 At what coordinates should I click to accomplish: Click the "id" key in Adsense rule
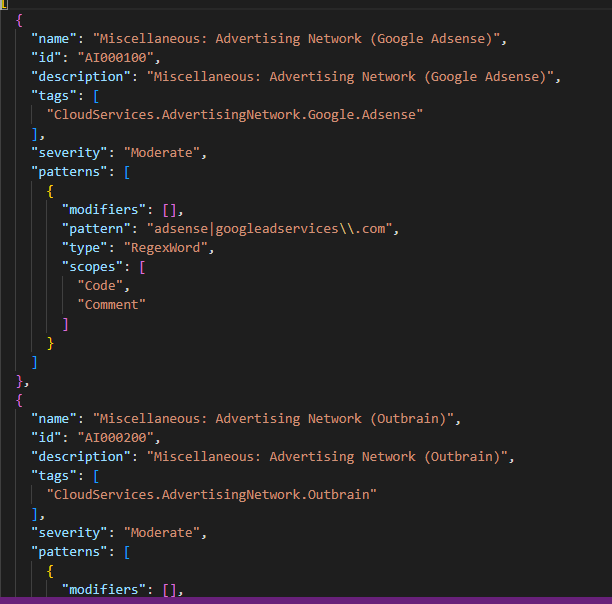pyautogui.click(x=46, y=58)
